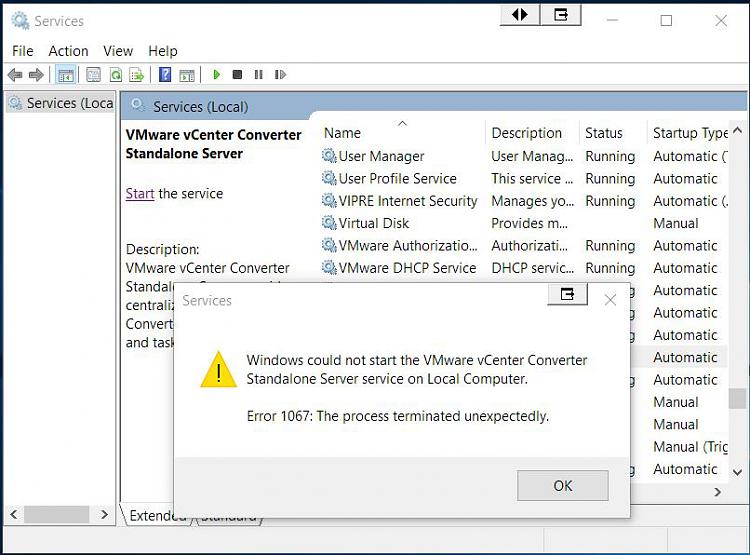Image resolution: width=750 pixels, height=555 pixels.
Task: Open the Help toolbar icon
Action: (x=165, y=75)
